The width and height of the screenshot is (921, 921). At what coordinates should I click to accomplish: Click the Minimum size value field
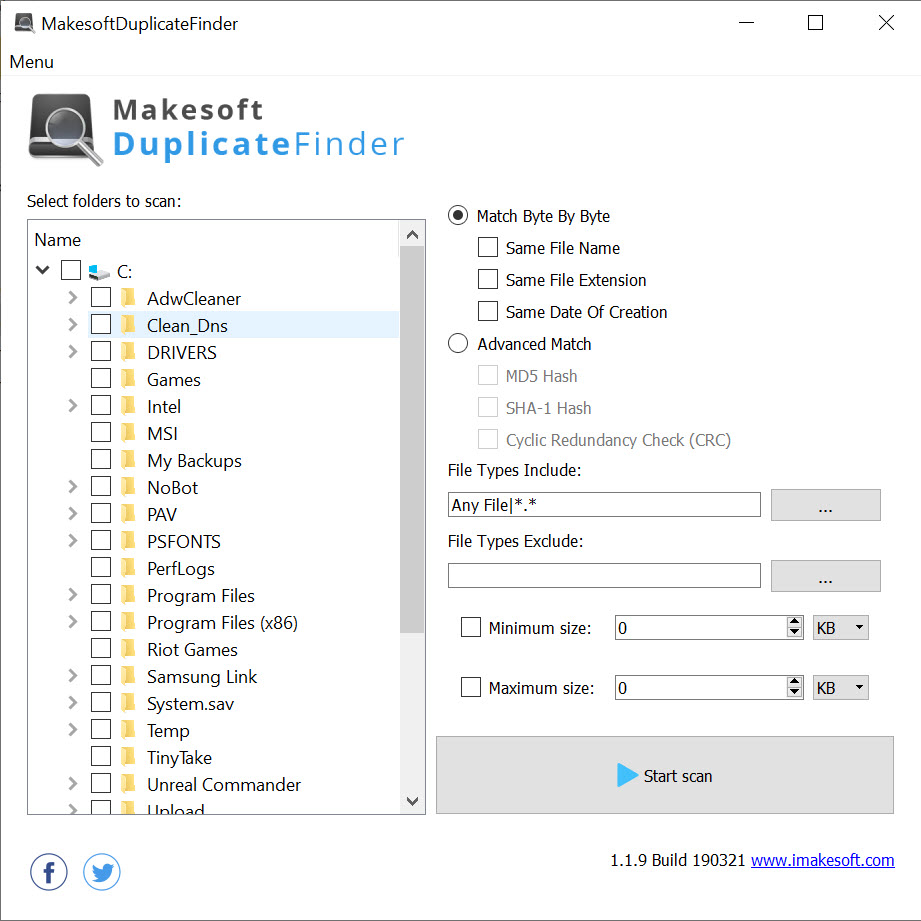[701, 628]
